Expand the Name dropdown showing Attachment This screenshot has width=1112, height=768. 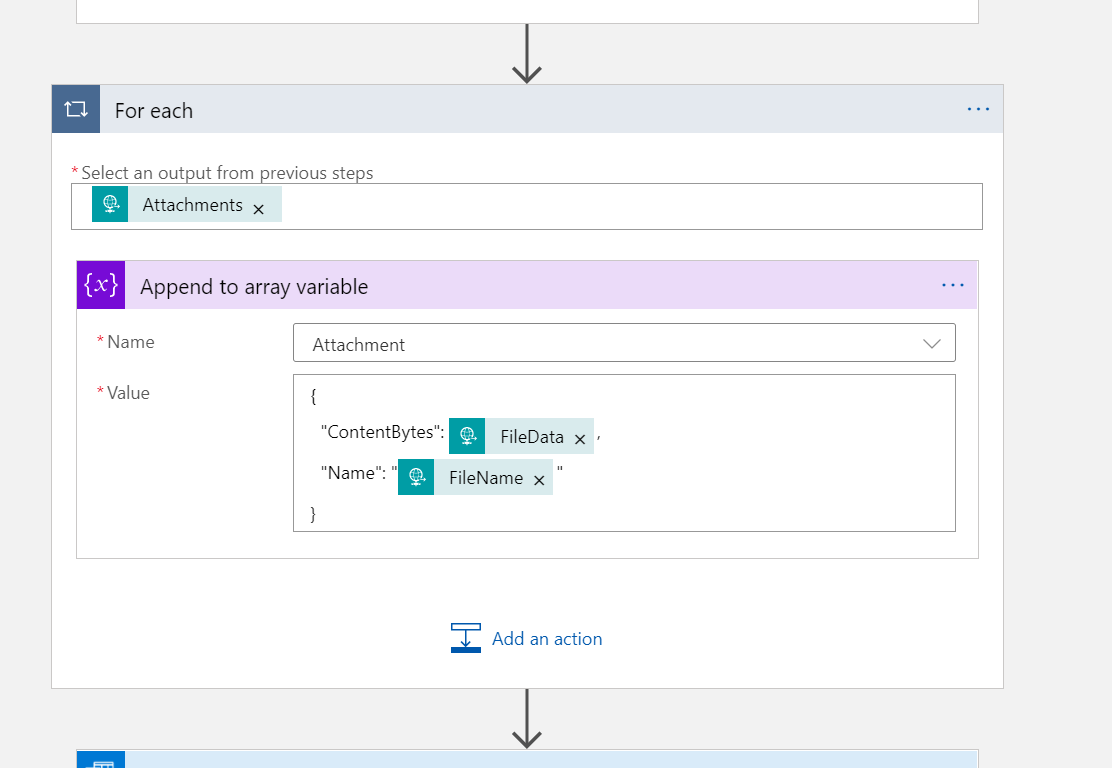(x=931, y=343)
